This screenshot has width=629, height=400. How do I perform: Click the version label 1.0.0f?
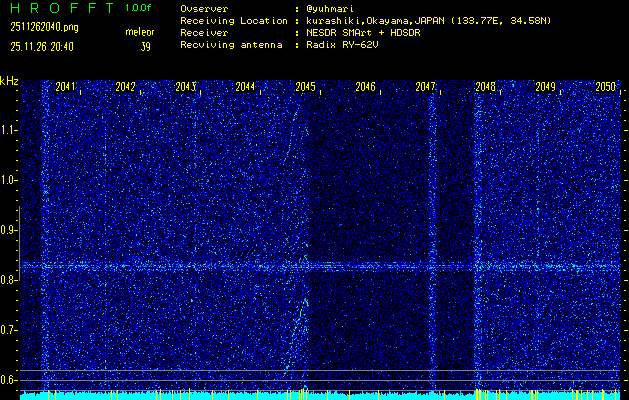coord(138,8)
